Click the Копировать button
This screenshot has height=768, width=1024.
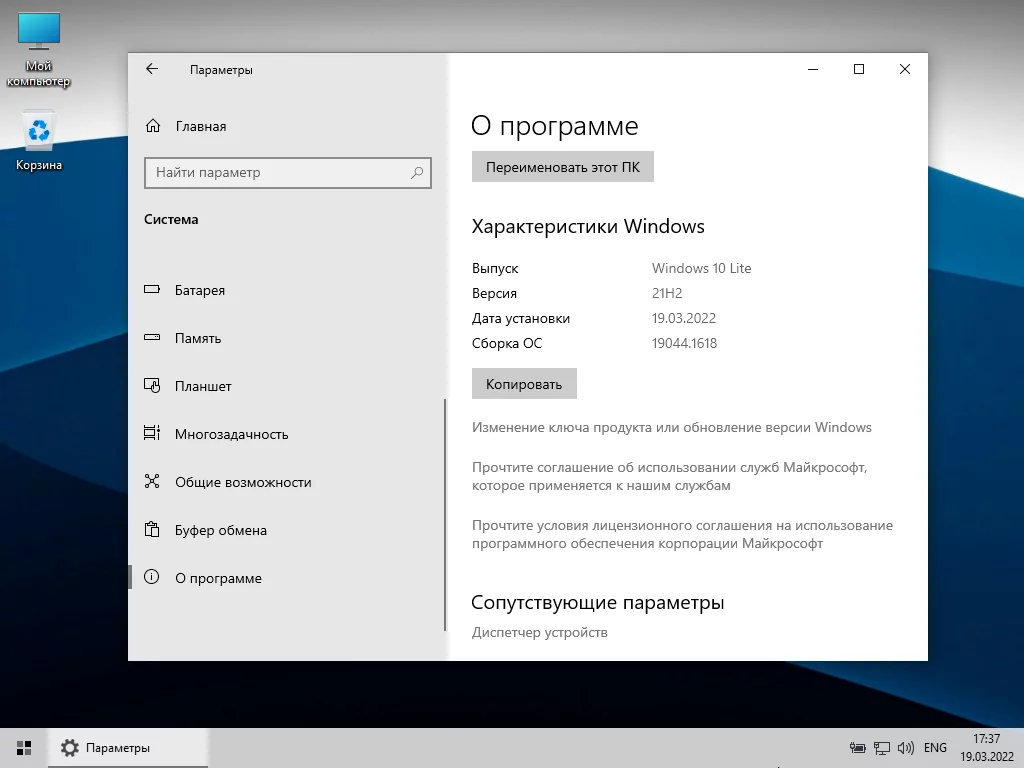(x=524, y=384)
